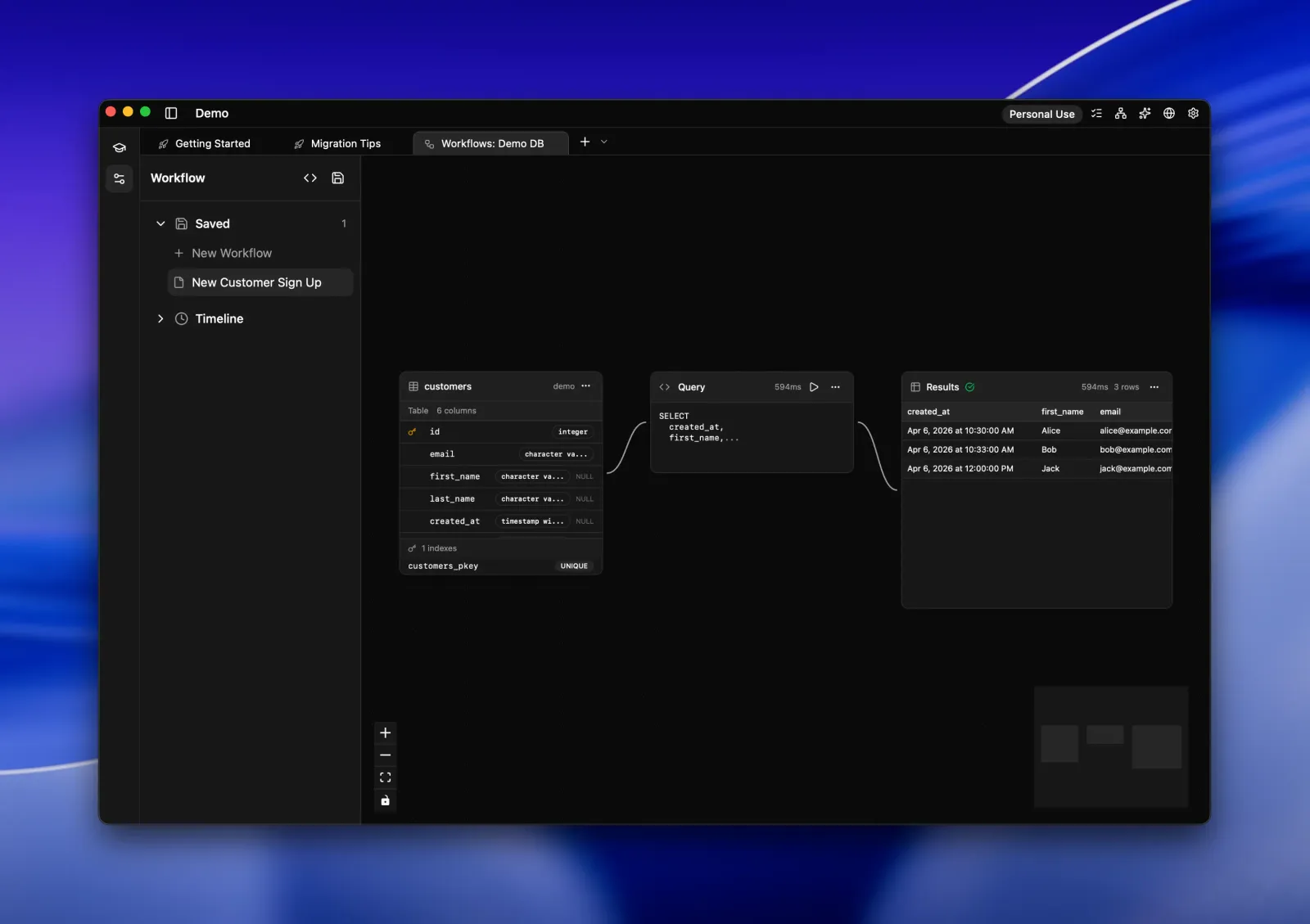Collapse the Saved section

tap(160, 223)
